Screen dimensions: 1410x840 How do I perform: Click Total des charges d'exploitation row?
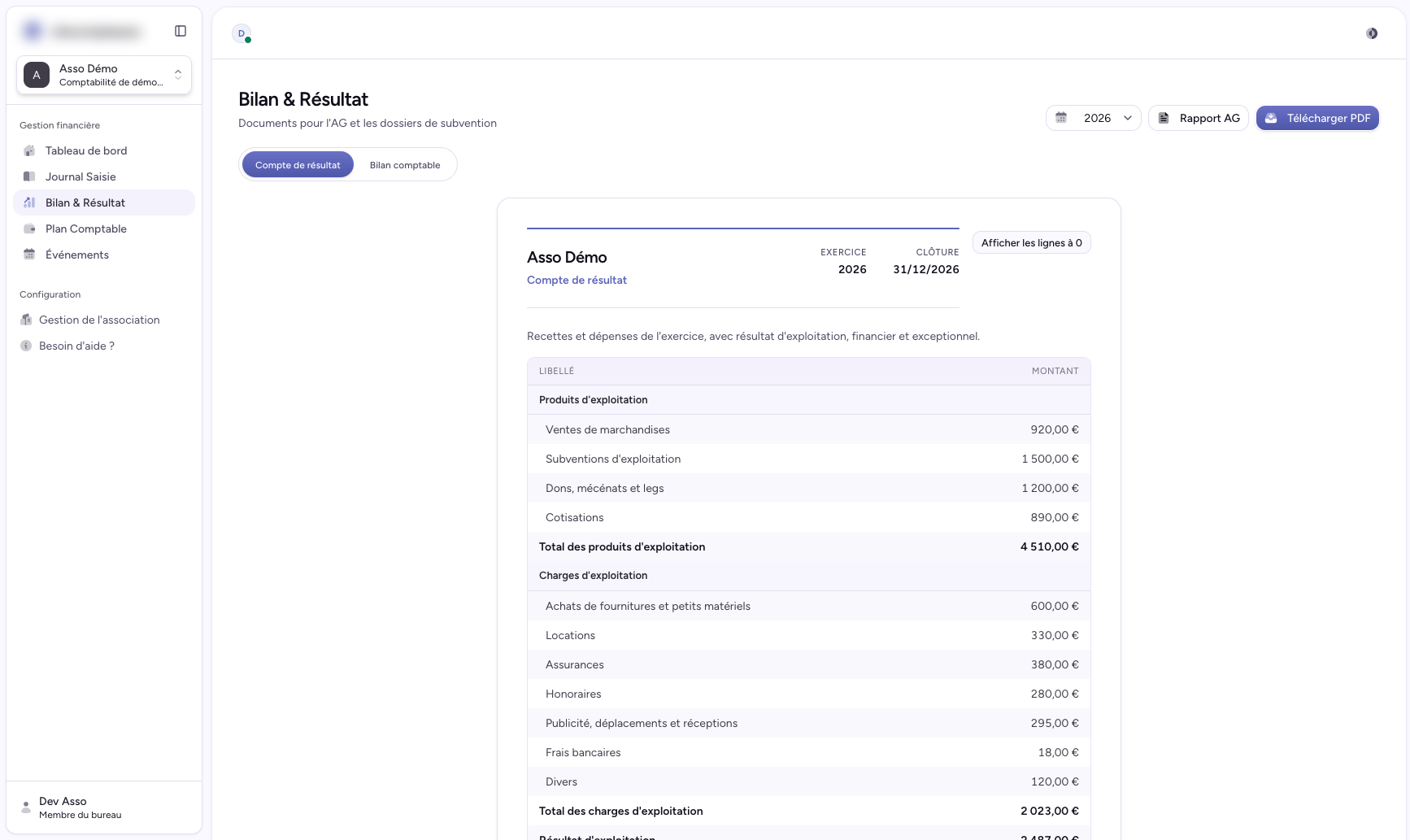coord(809,811)
